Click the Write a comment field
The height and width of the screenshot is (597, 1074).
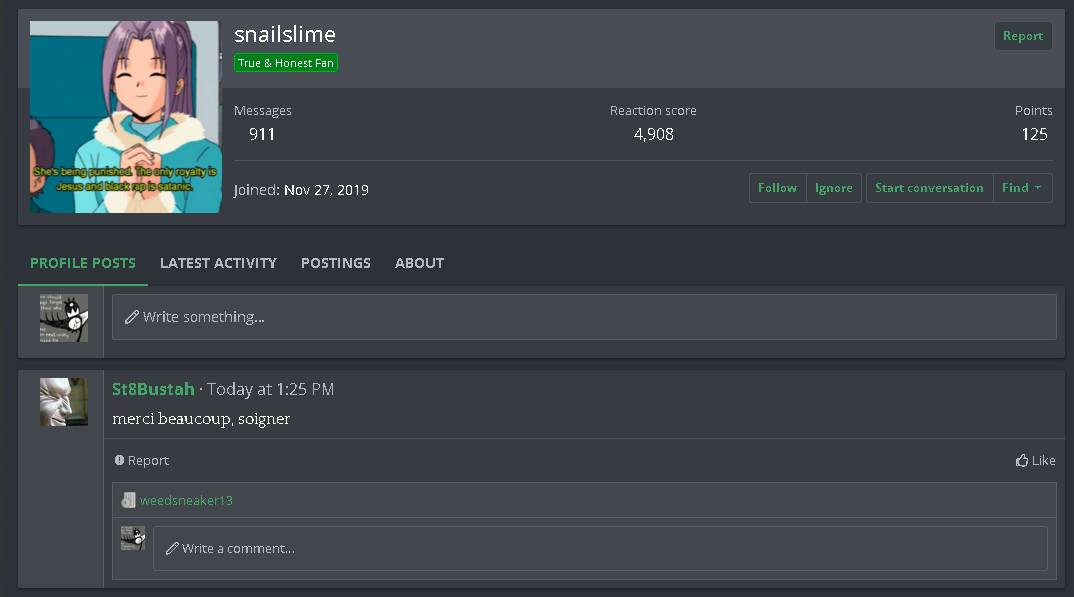coord(600,548)
